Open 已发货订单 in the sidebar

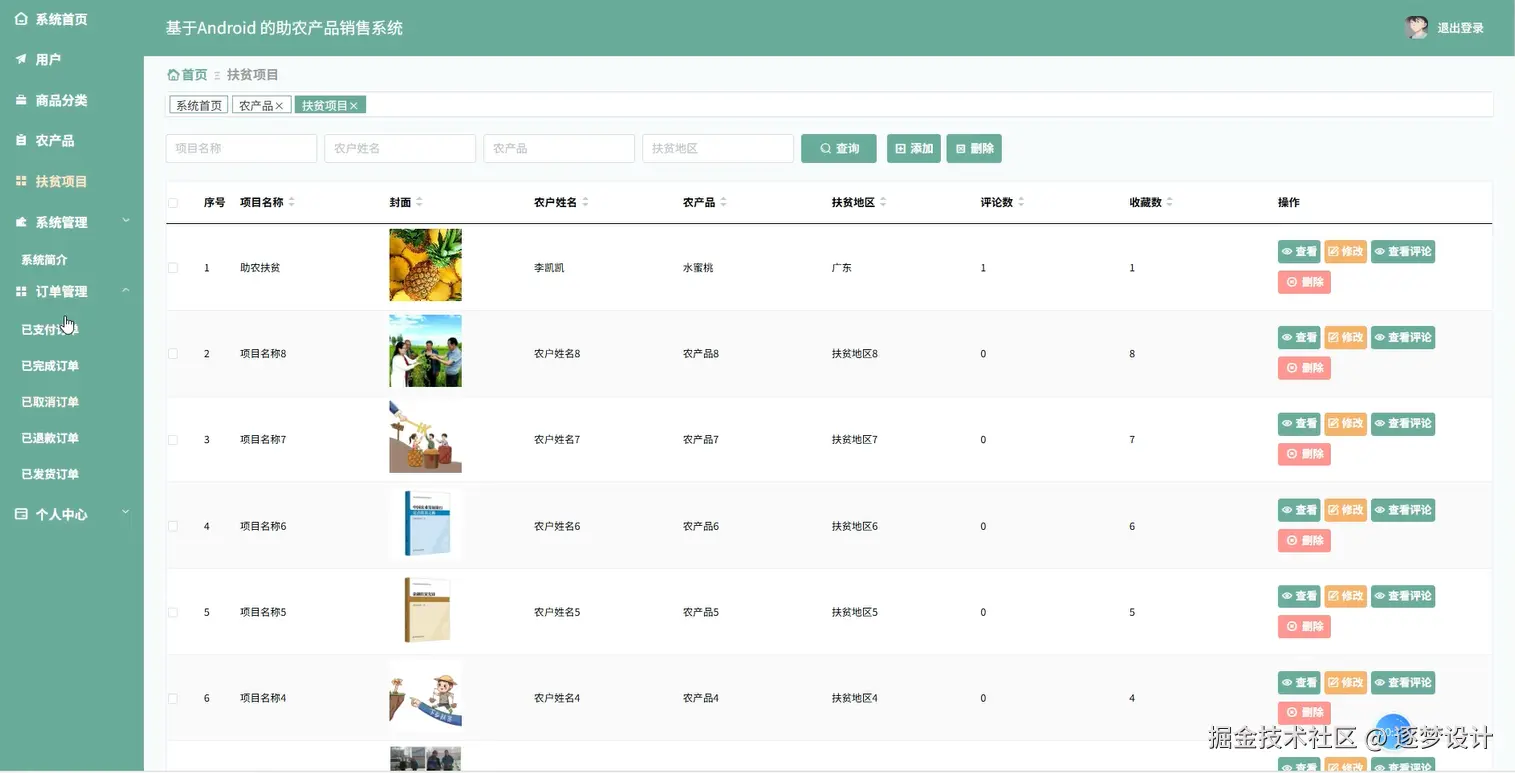tap(50, 474)
